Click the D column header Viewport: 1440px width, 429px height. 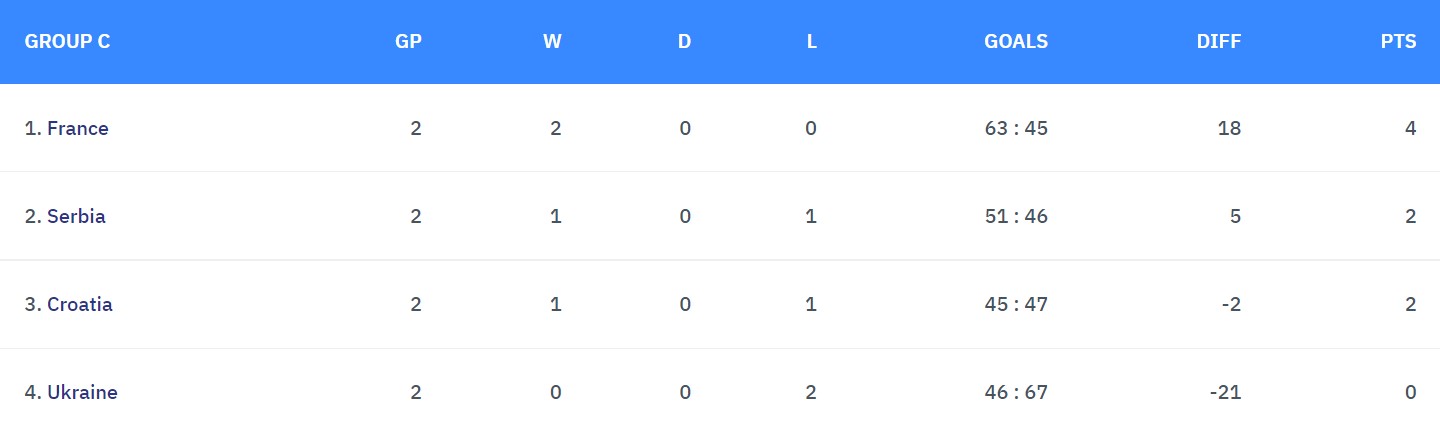coord(684,42)
